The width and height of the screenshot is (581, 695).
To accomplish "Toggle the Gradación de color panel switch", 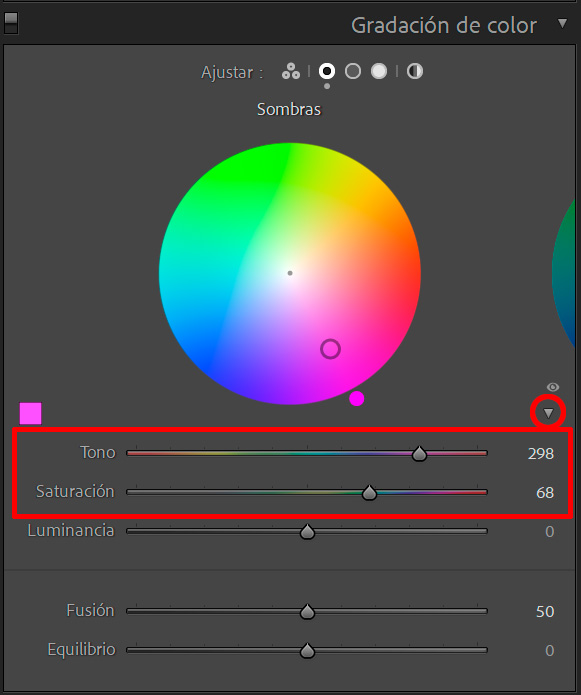I will (11, 23).
